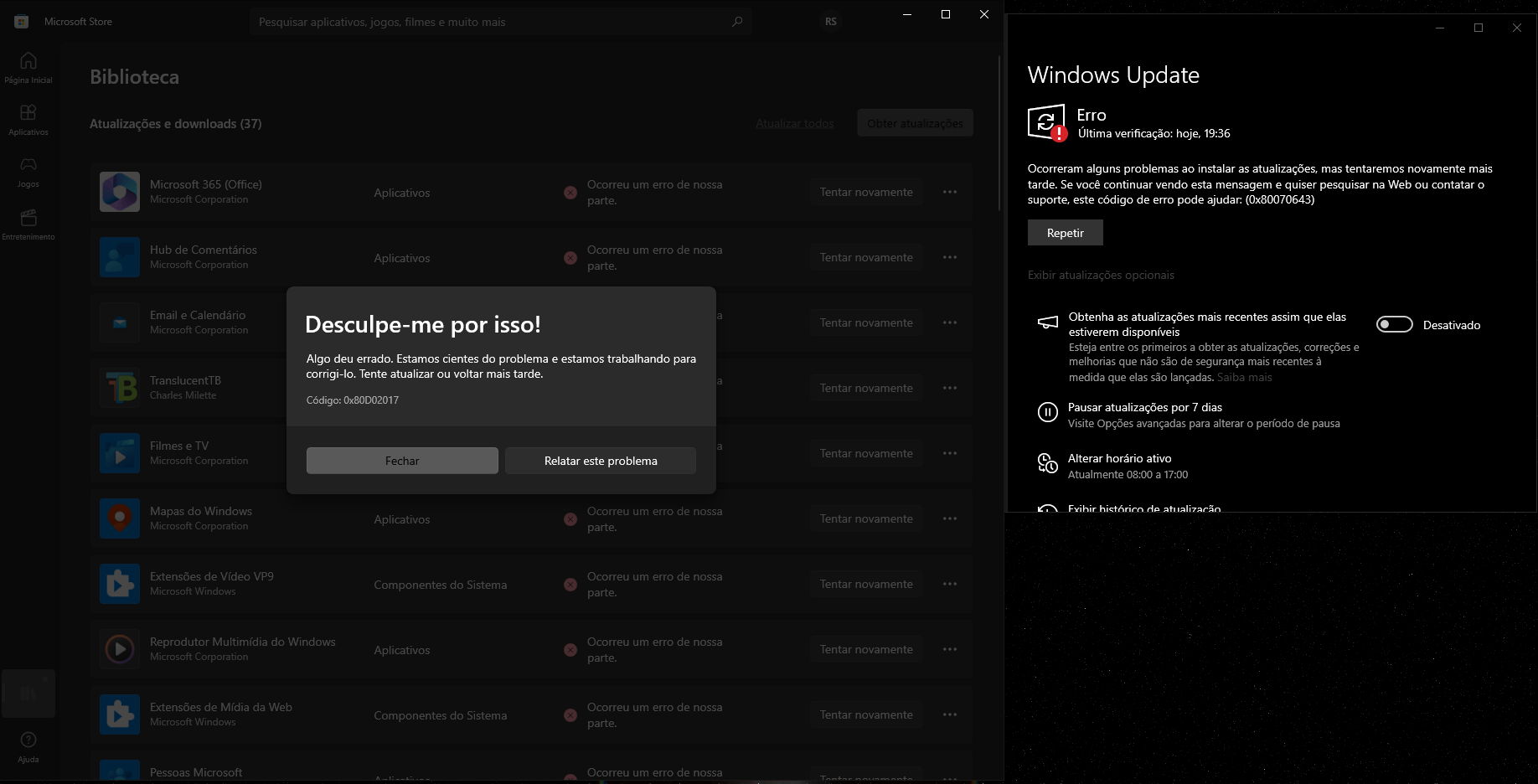The height and width of the screenshot is (784, 1538).
Task: Click the Microsoft Store search field
Action: coord(500,22)
